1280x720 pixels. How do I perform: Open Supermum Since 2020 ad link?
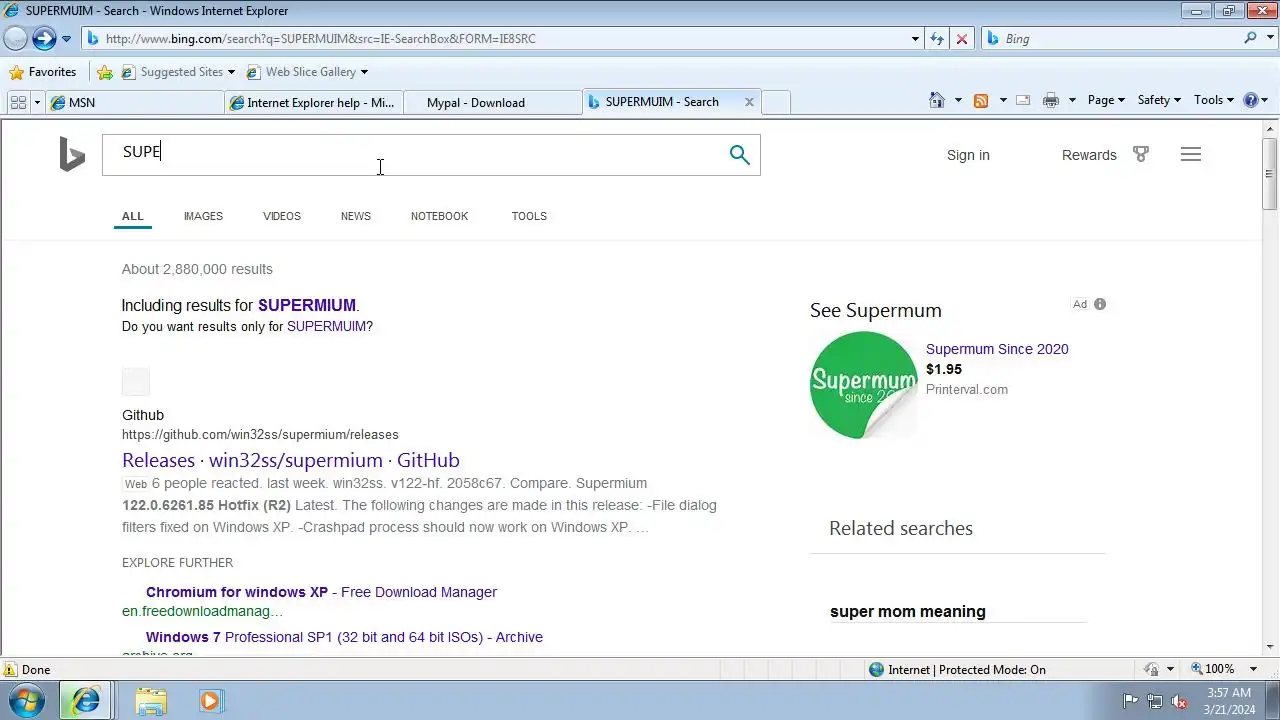point(997,349)
